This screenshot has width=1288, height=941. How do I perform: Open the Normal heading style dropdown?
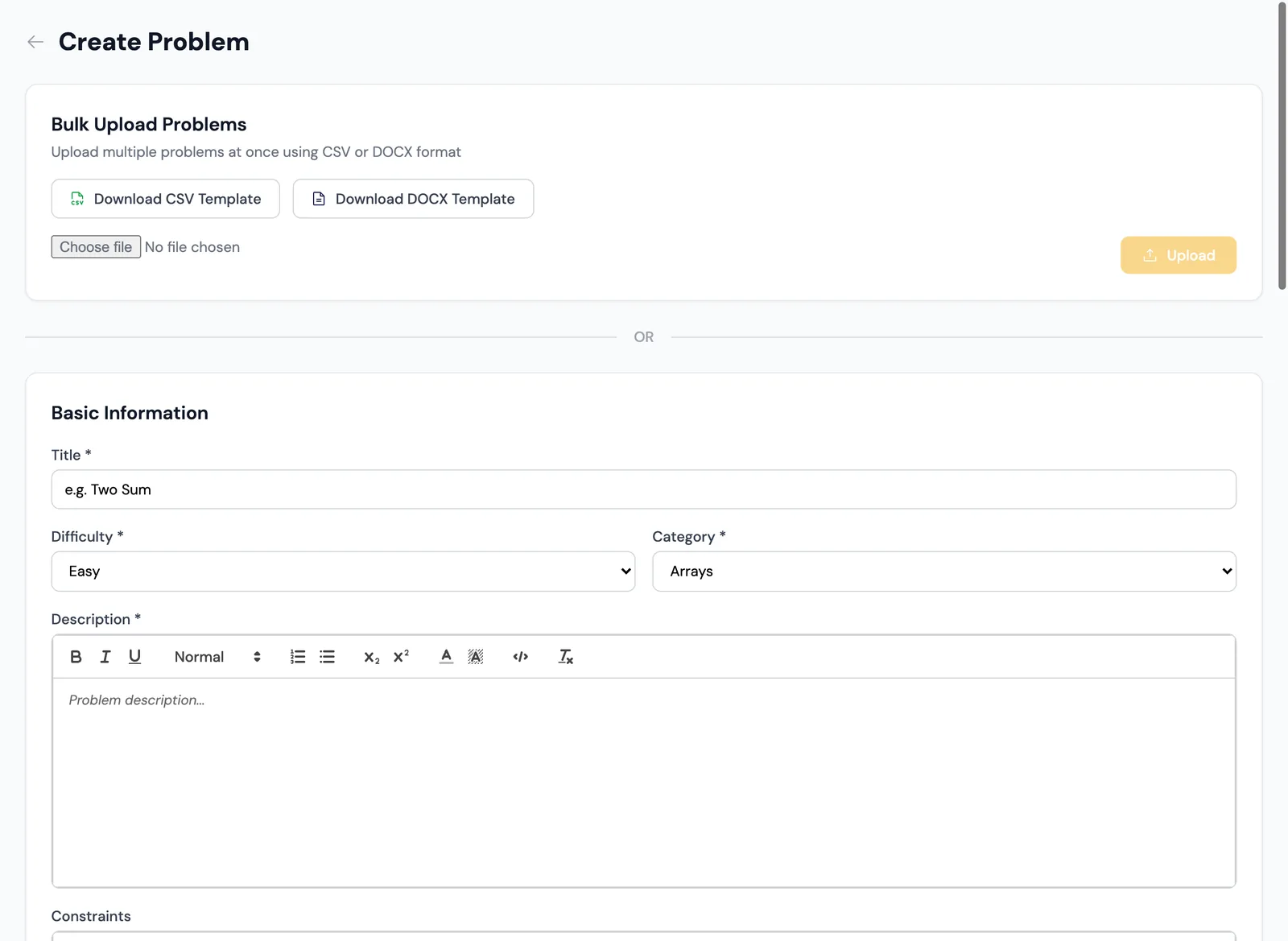pyautogui.click(x=217, y=657)
